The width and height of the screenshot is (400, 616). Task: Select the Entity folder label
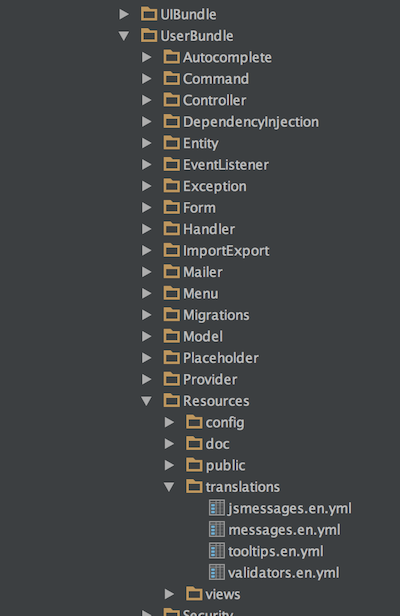tap(201, 143)
